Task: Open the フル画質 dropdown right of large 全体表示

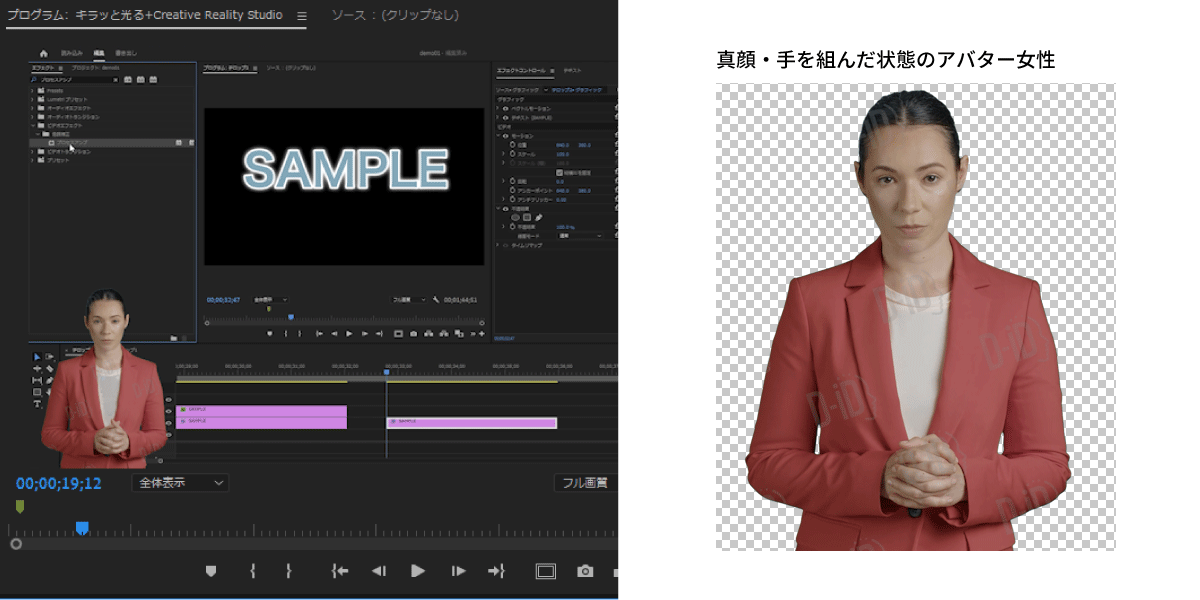Action: (x=585, y=483)
